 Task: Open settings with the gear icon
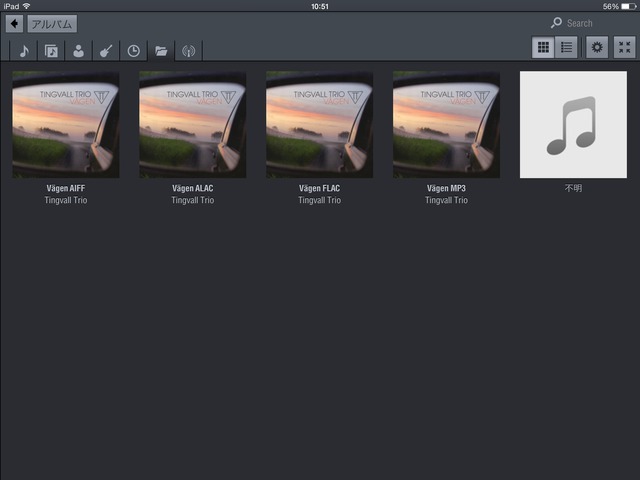pyautogui.click(x=597, y=47)
